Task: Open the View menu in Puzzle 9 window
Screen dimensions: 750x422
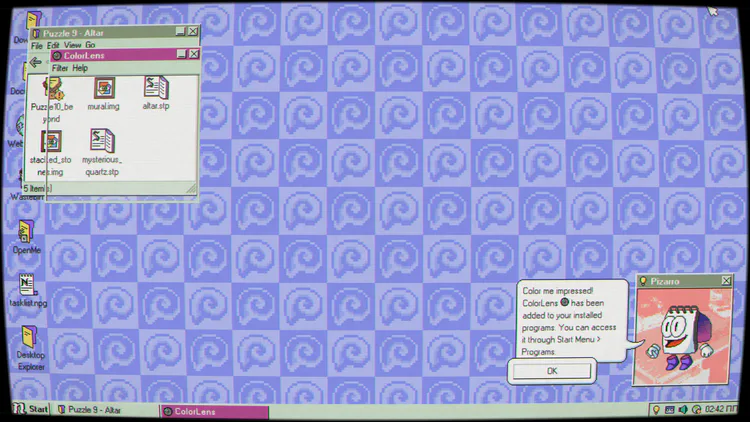Action: tap(73, 45)
